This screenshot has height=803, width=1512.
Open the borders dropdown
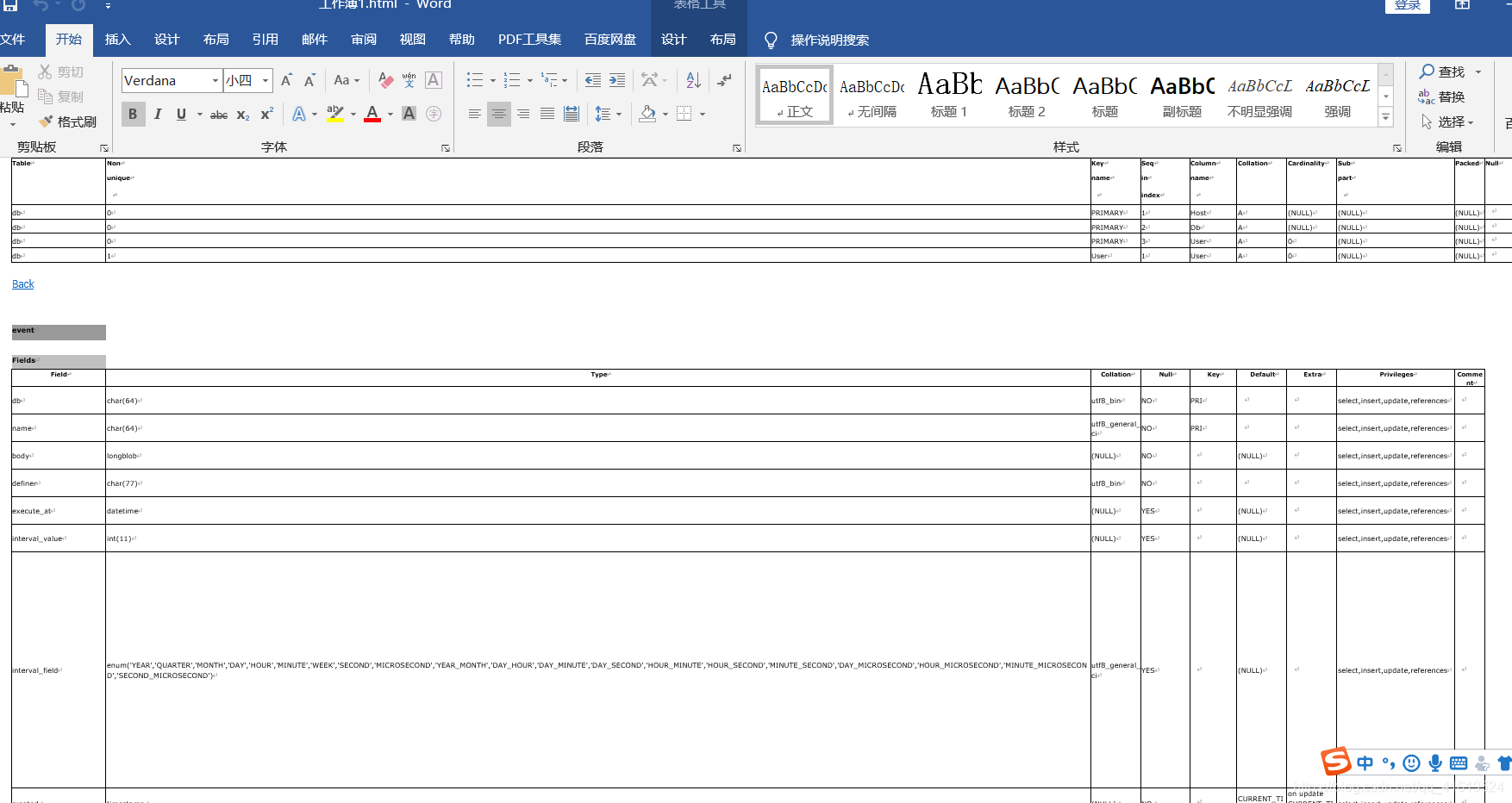point(703,114)
